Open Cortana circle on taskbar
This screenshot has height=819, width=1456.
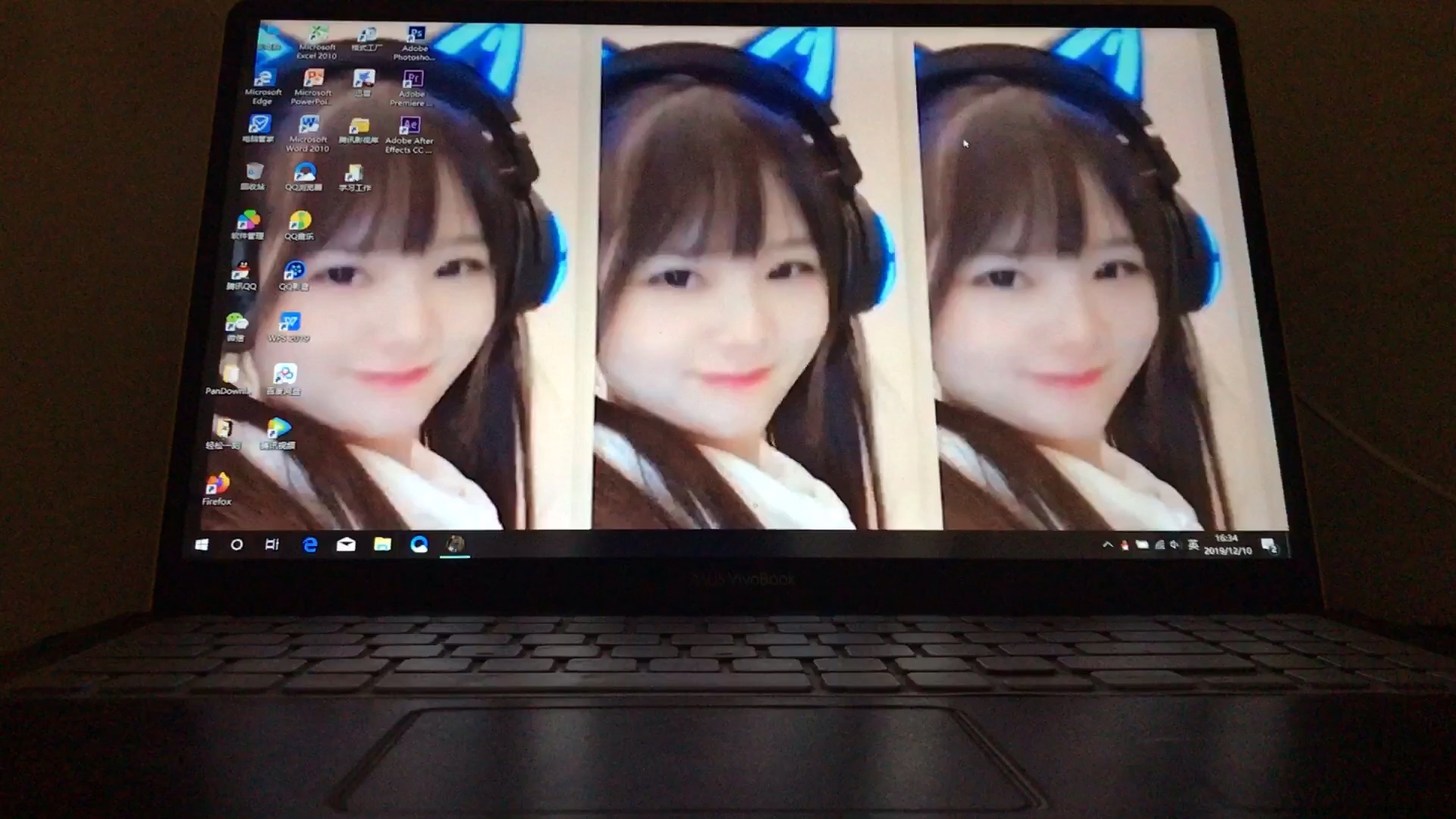click(237, 544)
